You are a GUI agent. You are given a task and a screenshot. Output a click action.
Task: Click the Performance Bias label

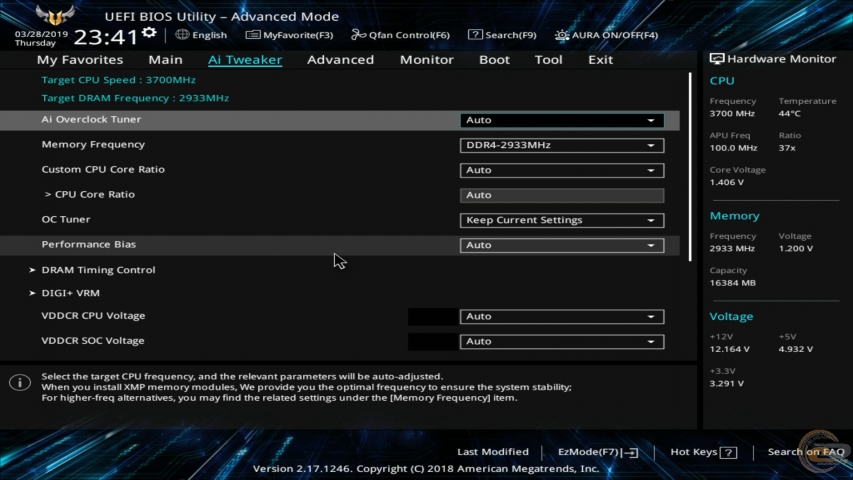point(88,244)
